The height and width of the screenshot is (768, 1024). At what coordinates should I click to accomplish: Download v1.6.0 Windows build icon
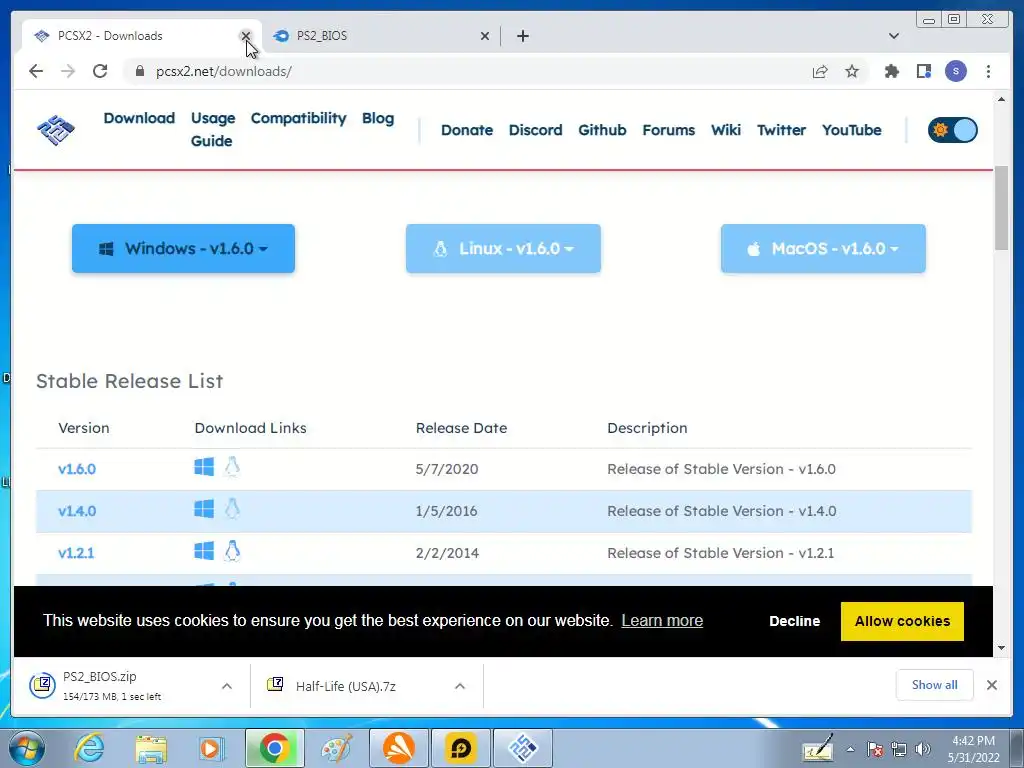pyautogui.click(x=204, y=467)
